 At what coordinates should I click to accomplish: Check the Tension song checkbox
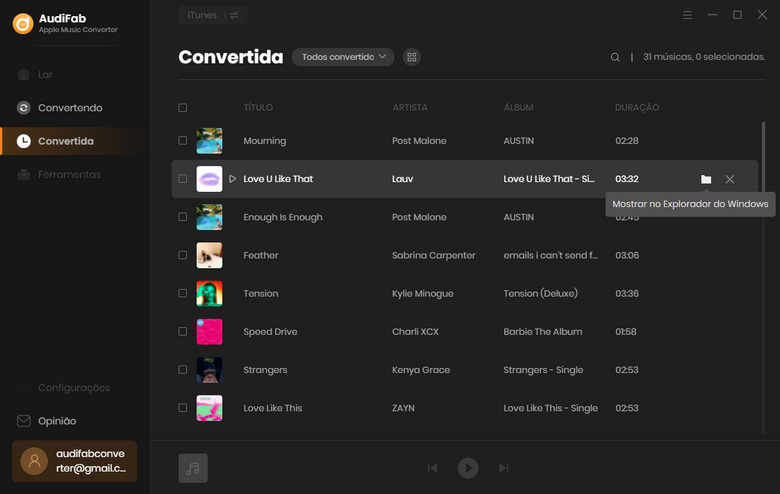click(183, 293)
